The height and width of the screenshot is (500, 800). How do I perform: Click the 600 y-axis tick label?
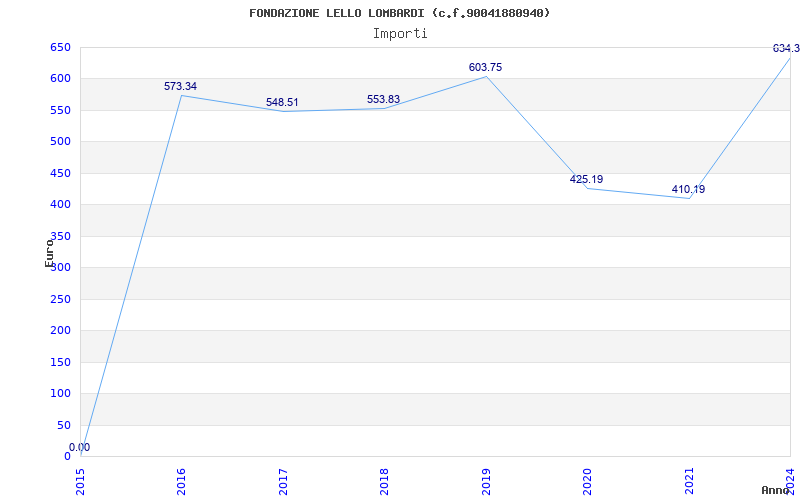click(60, 79)
